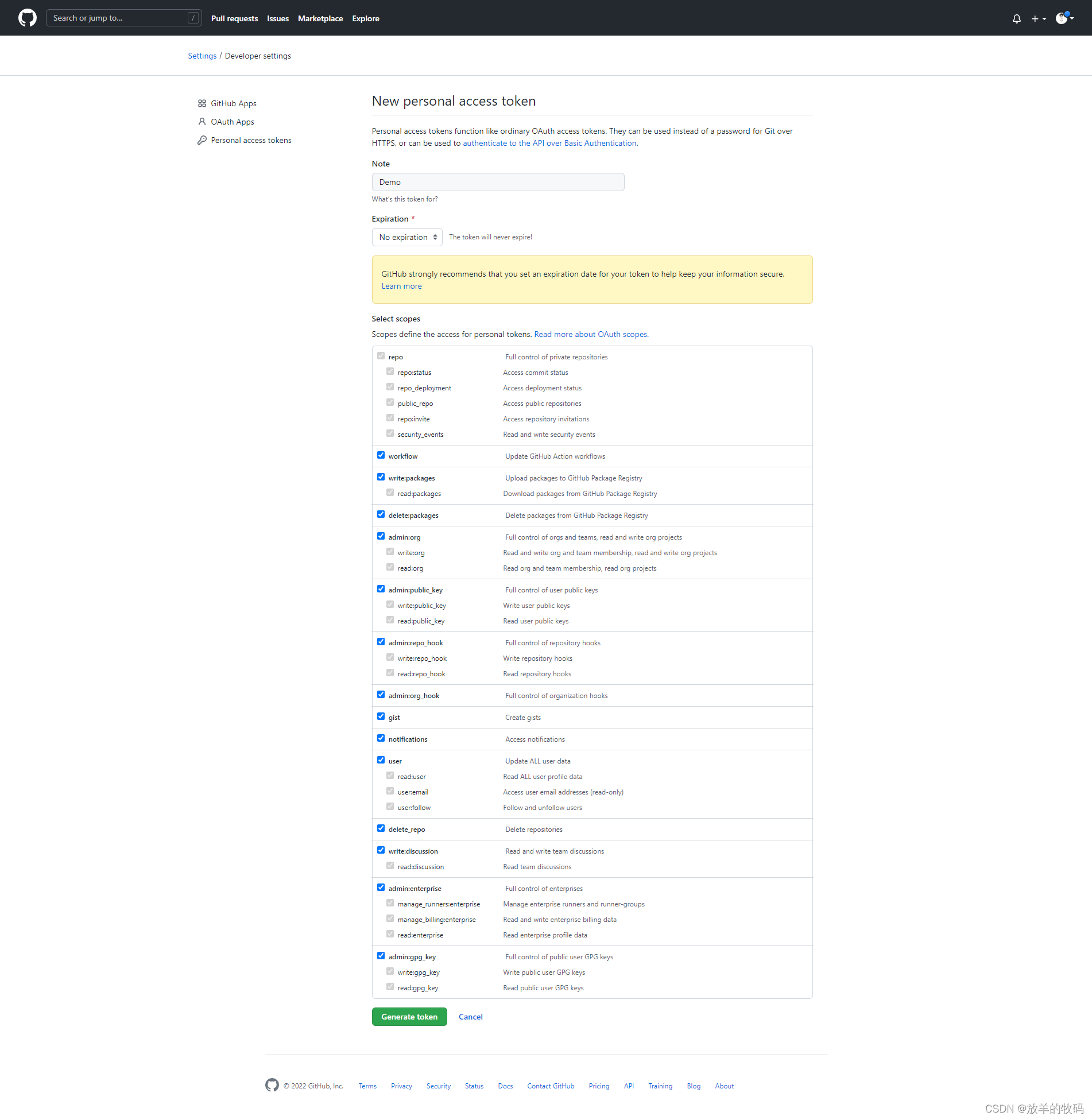The height and width of the screenshot is (1120, 1092).
Task: Click the Personal access tokens key icon
Action: point(202,140)
